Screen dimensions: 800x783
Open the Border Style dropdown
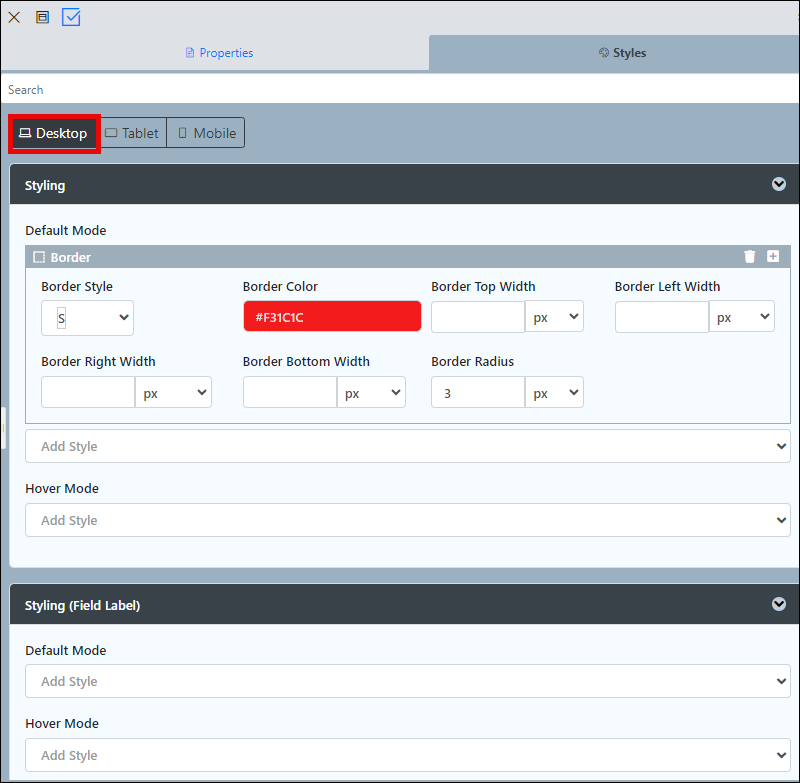pos(87,318)
